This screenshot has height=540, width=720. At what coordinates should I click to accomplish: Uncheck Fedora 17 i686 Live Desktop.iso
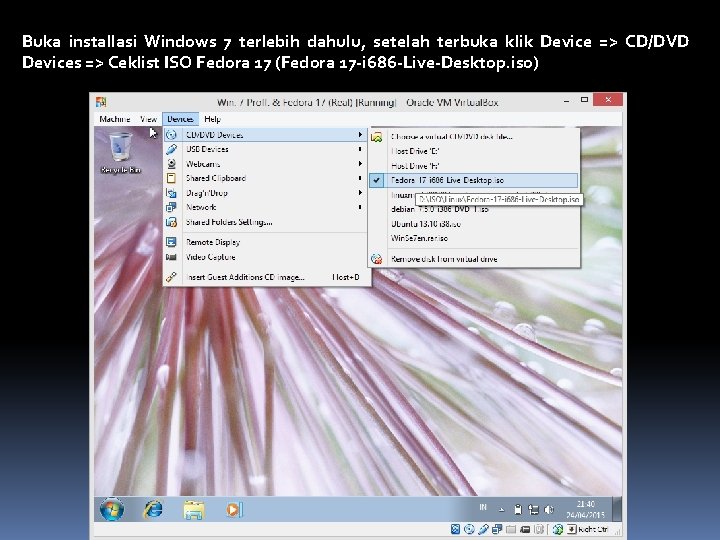click(473, 180)
